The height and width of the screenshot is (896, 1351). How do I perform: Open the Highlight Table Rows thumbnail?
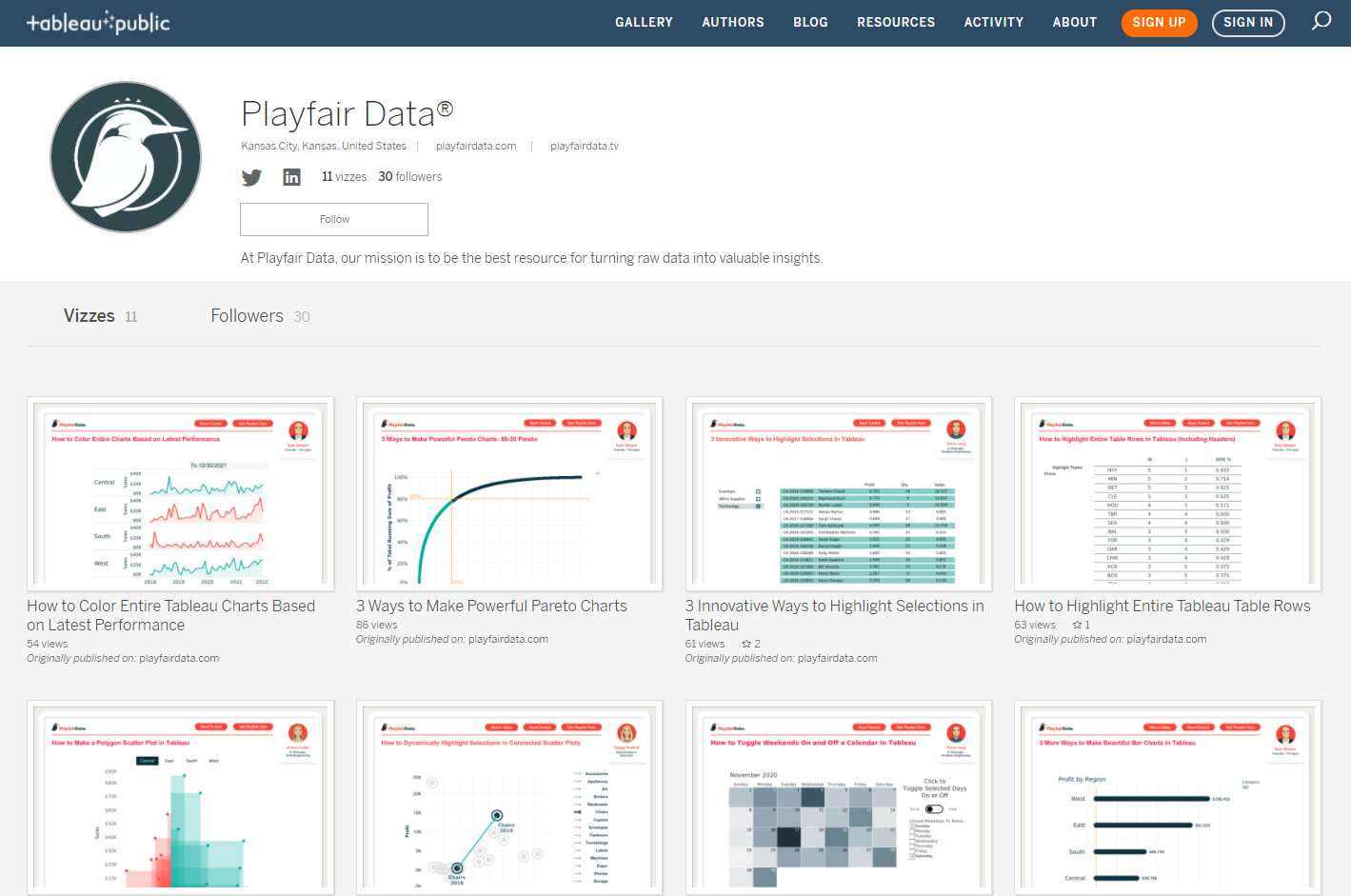(x=1168, y=494)
